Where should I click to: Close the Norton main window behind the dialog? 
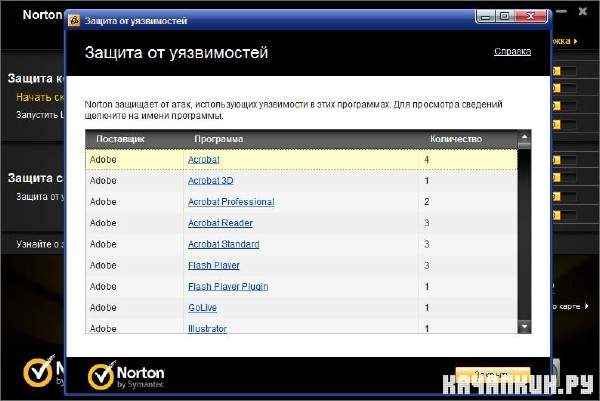[x=582, y=11]
